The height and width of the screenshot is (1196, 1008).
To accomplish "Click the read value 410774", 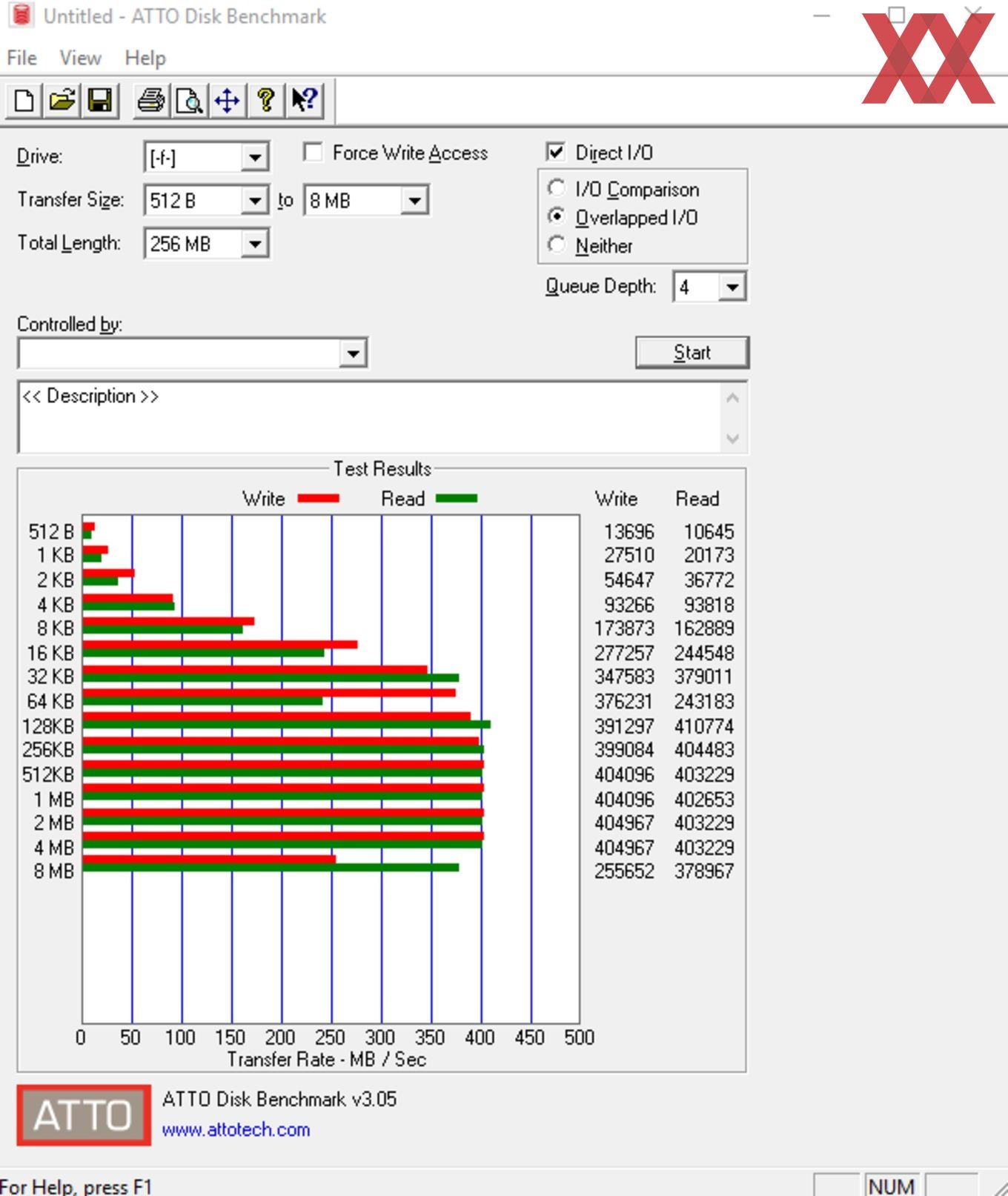I will click(703, 725).
